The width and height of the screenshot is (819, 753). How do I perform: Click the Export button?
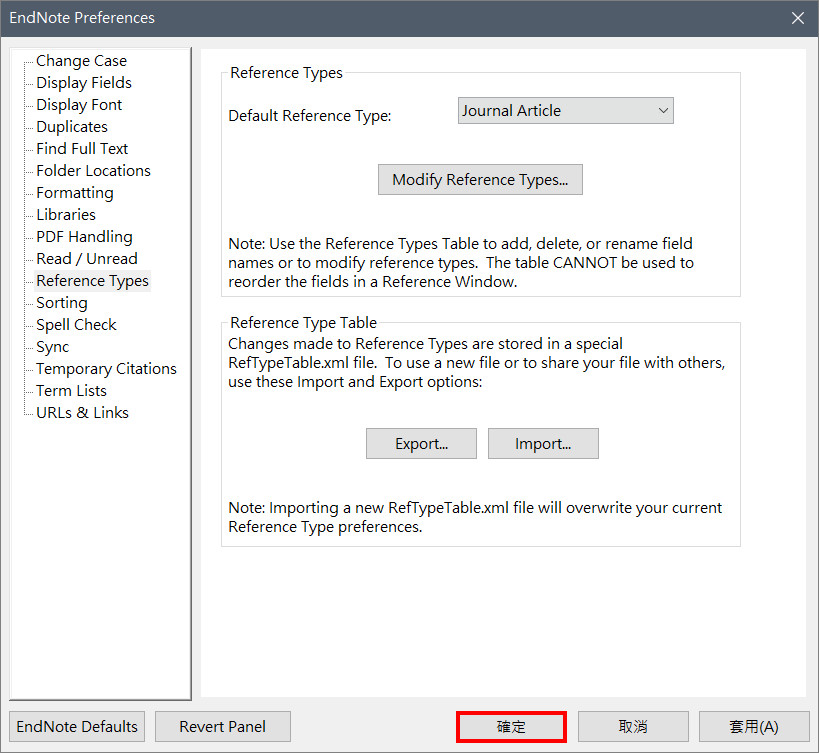421,444
